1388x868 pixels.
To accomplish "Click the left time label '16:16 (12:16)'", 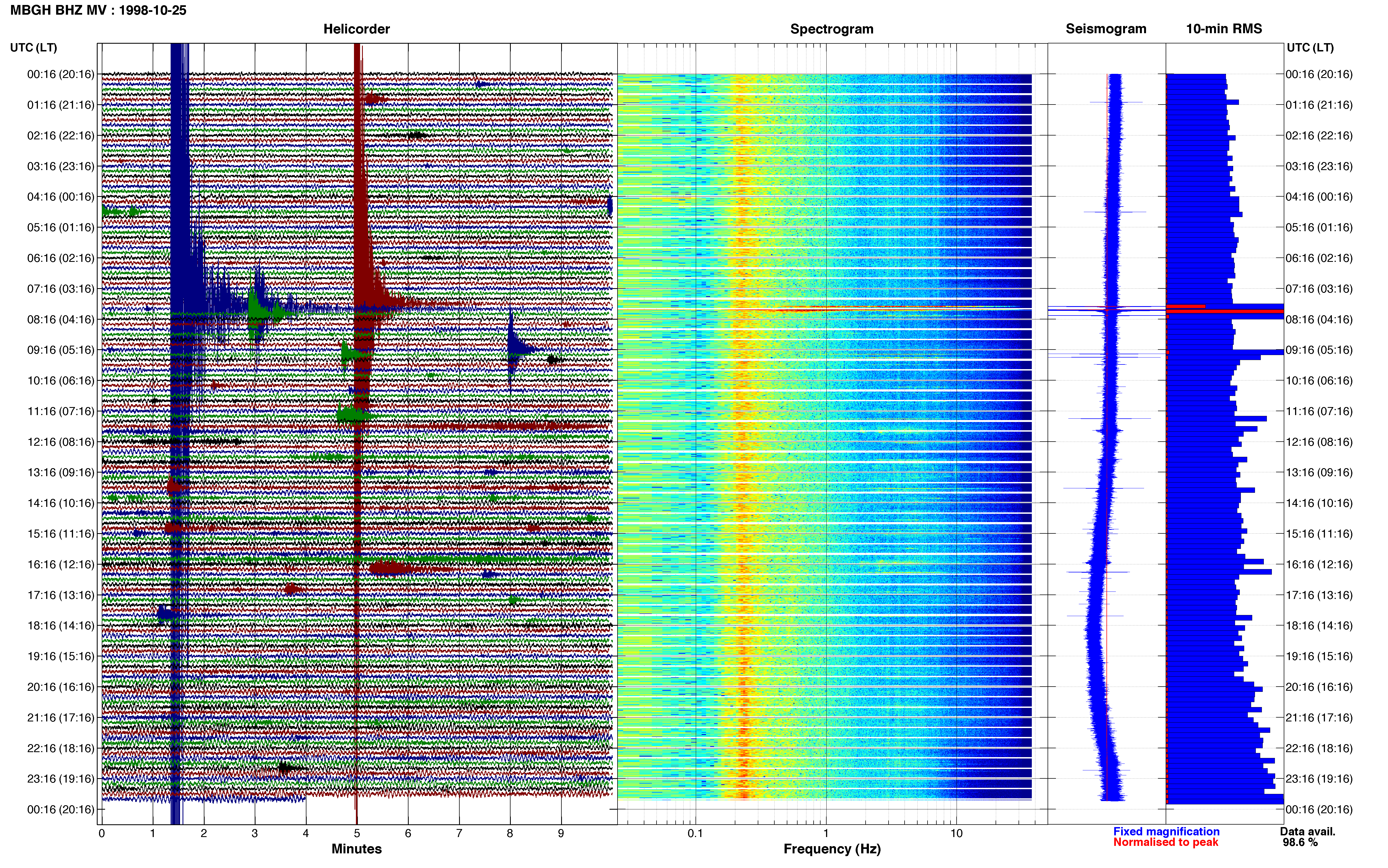I will (x=60, y=564).
